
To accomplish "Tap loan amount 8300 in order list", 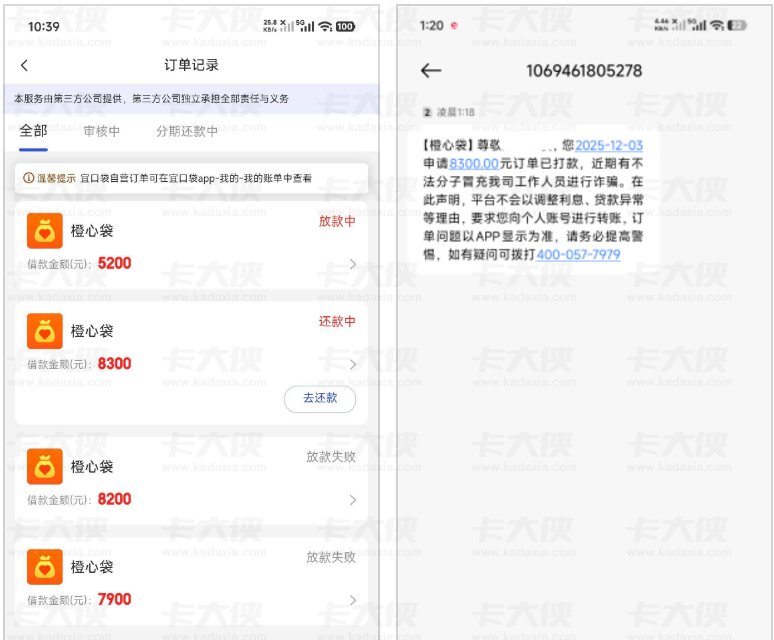I will click(x=115, y=364).
